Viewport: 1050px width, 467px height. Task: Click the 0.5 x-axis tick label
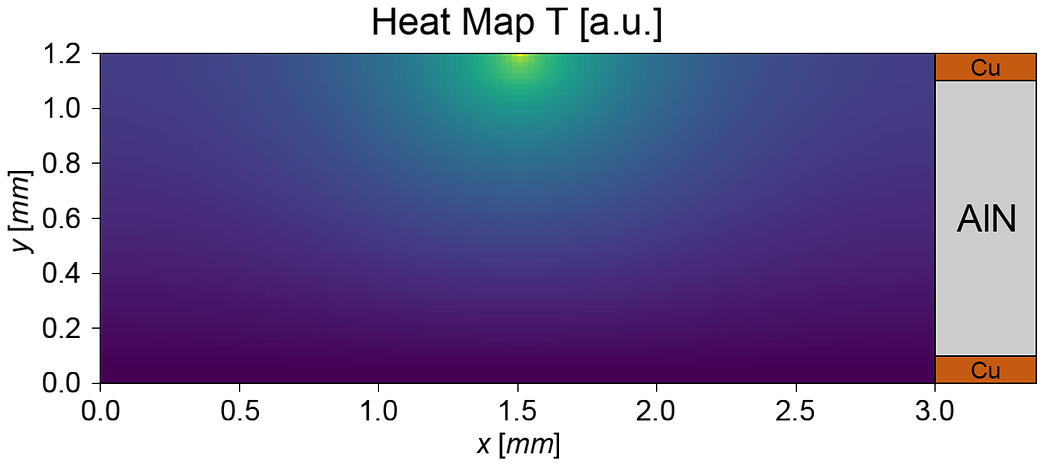[239, 410]
